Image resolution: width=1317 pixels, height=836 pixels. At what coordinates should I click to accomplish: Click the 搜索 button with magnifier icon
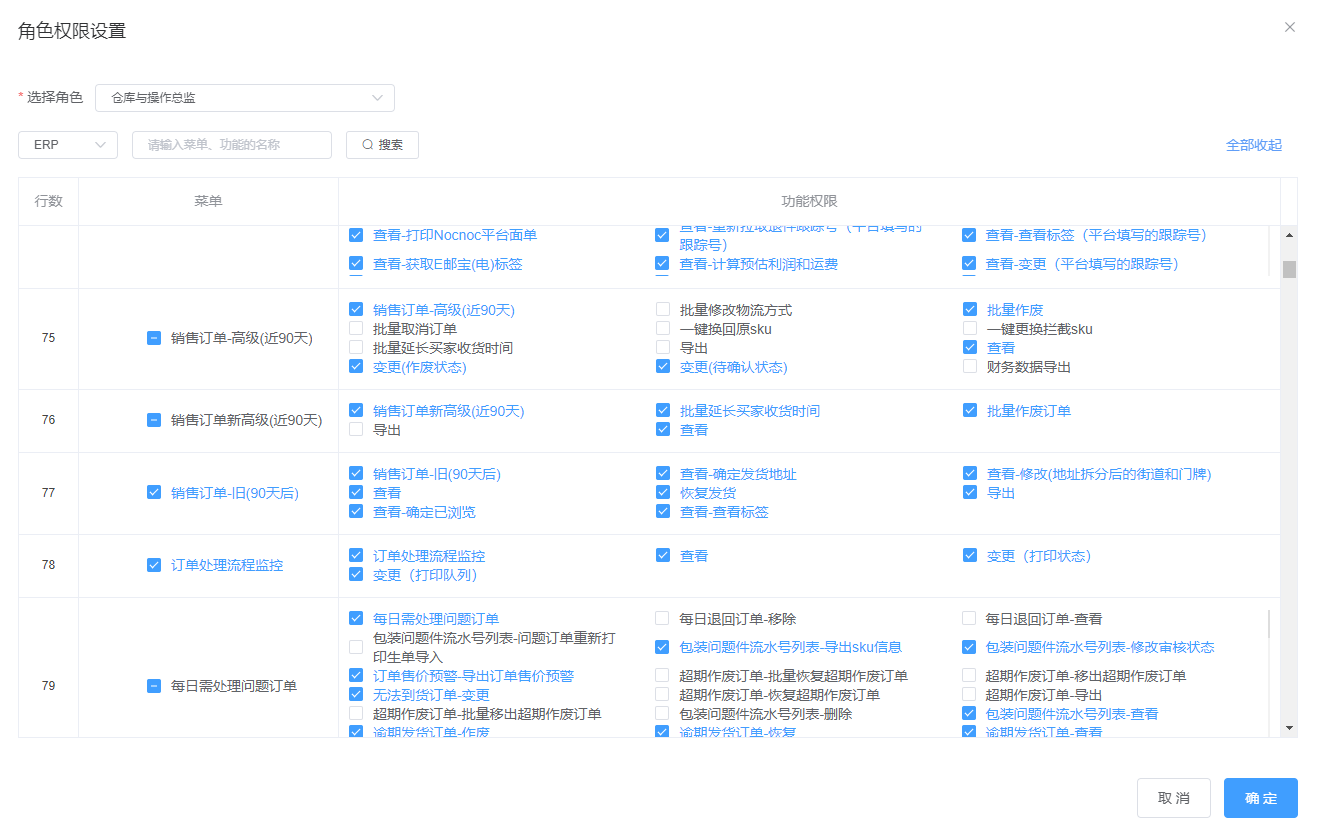click(x=382, y=145)
